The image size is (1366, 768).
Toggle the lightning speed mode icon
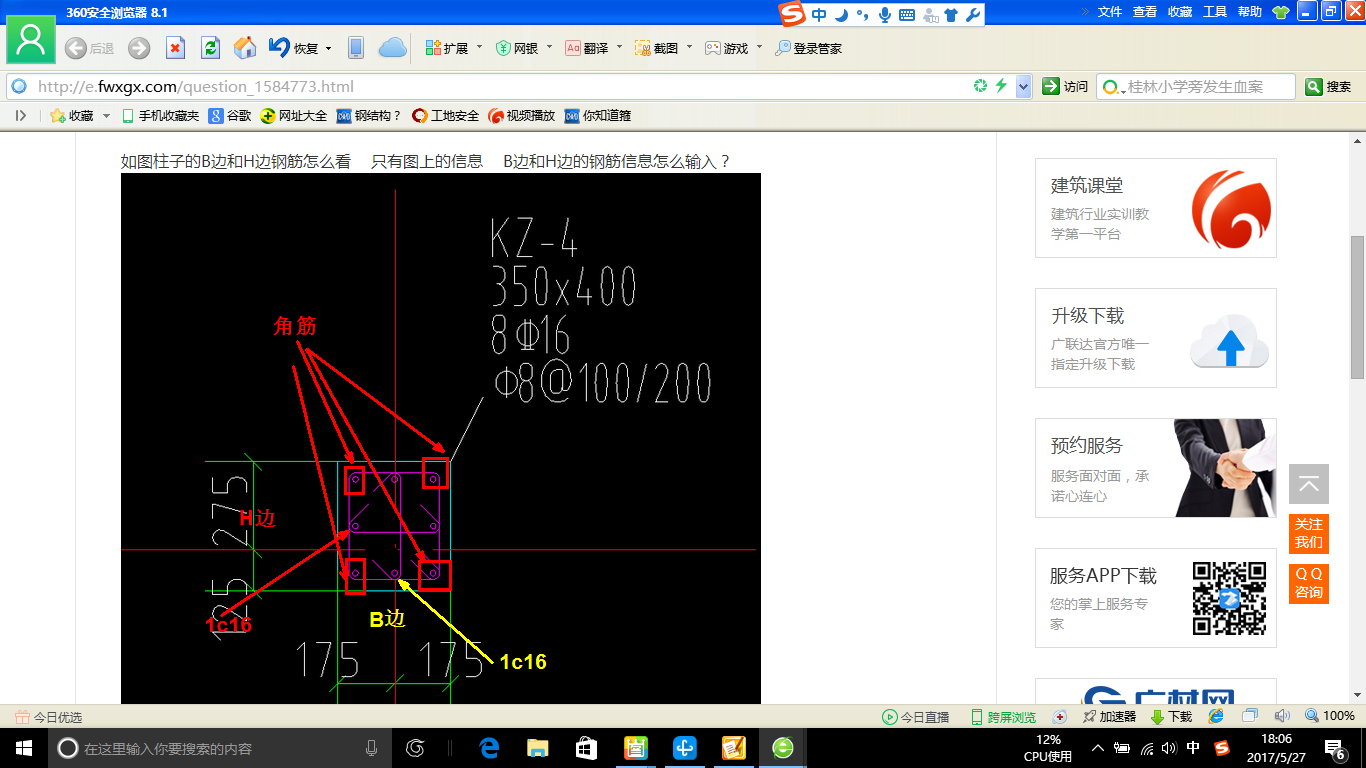pos(1000,86)
